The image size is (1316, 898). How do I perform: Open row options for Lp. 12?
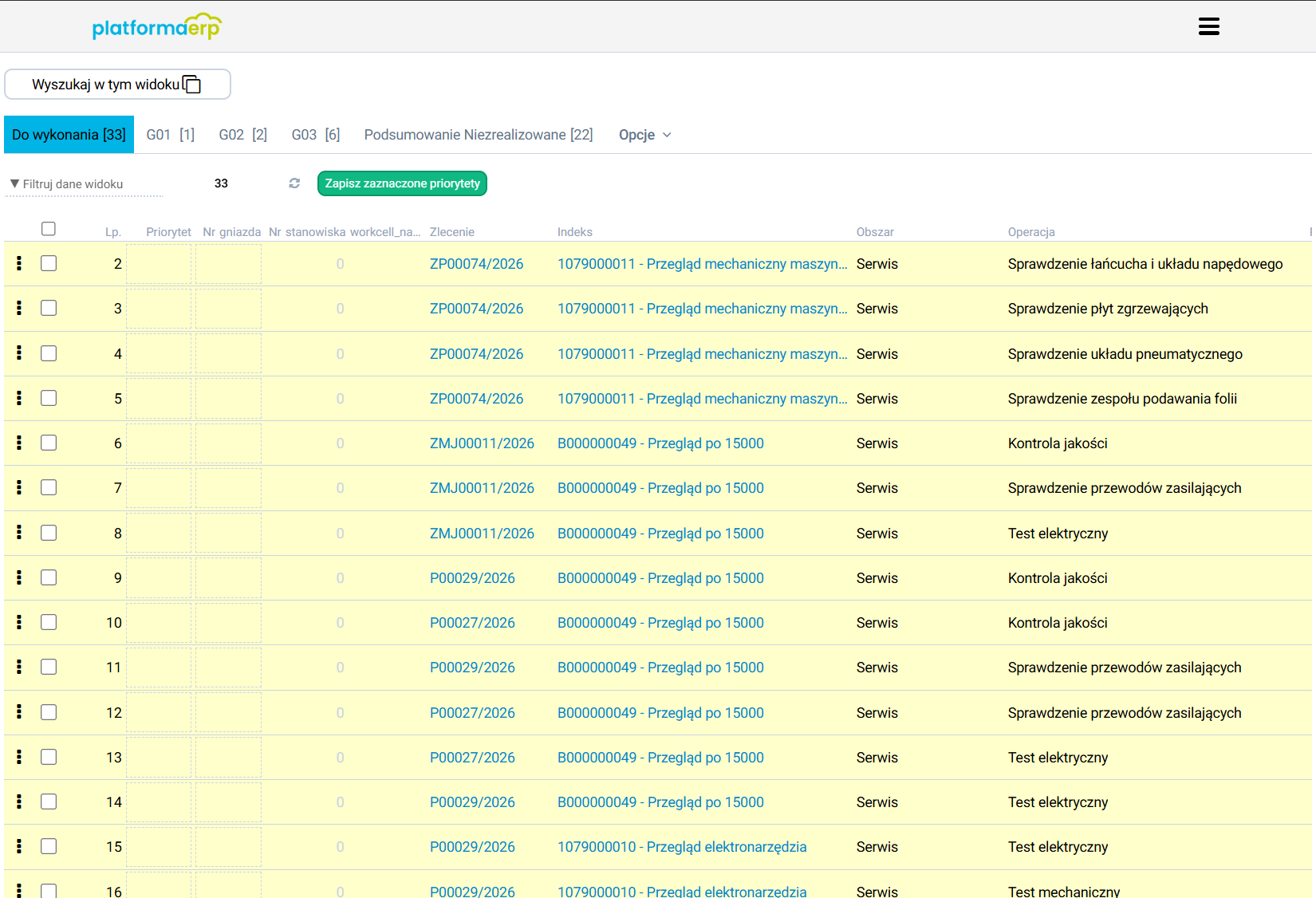click(19, 711)
